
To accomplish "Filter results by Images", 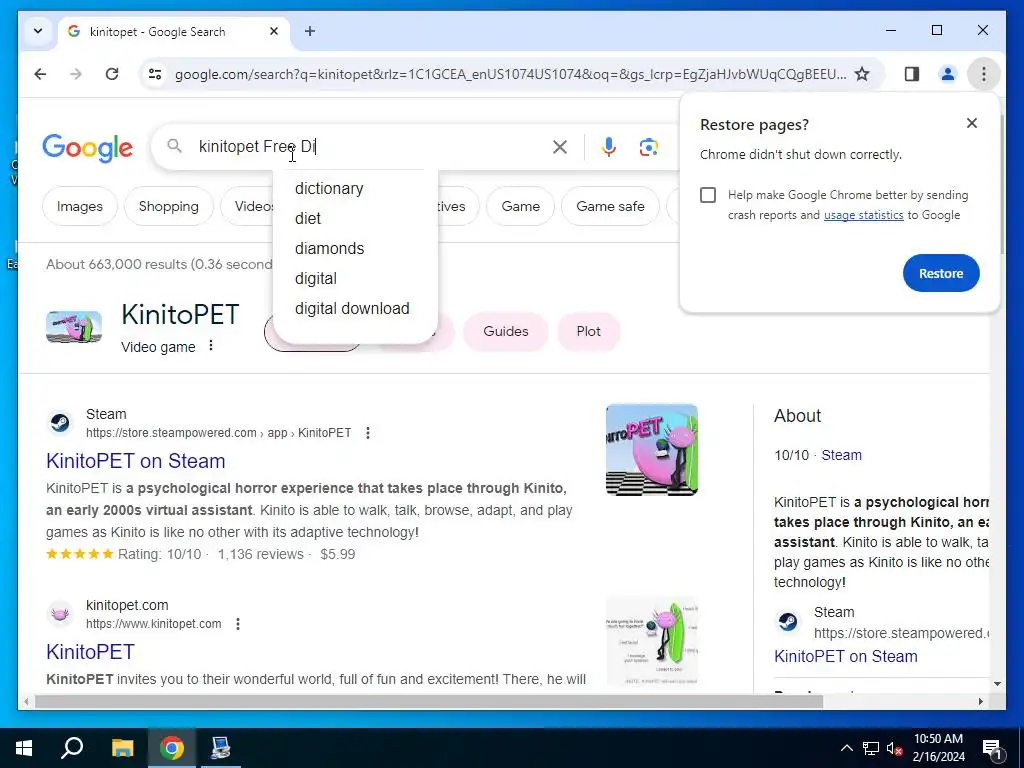I will coord(80,206).
